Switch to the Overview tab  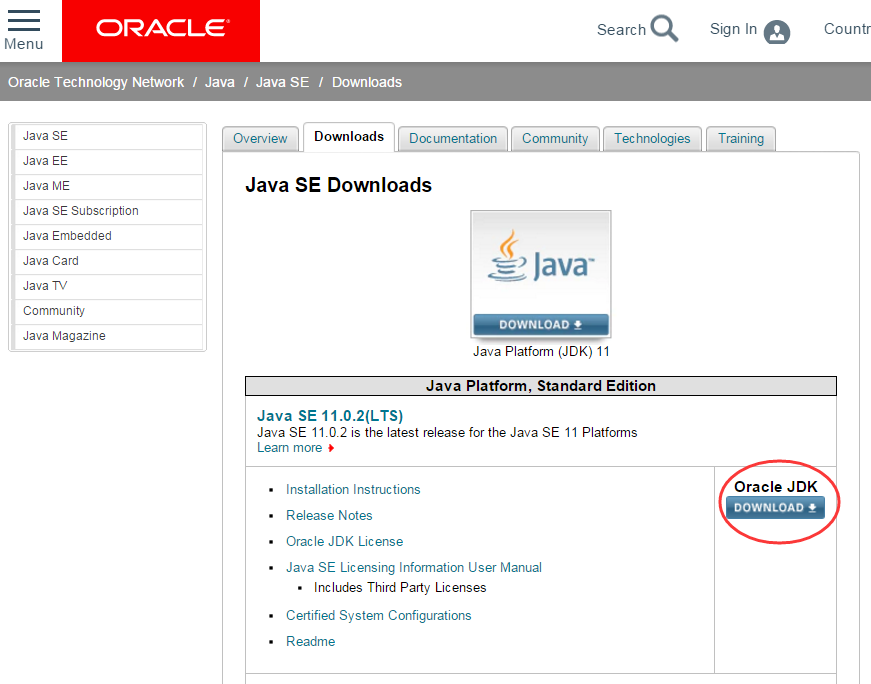pyautogui.click(x=260, y=138)
